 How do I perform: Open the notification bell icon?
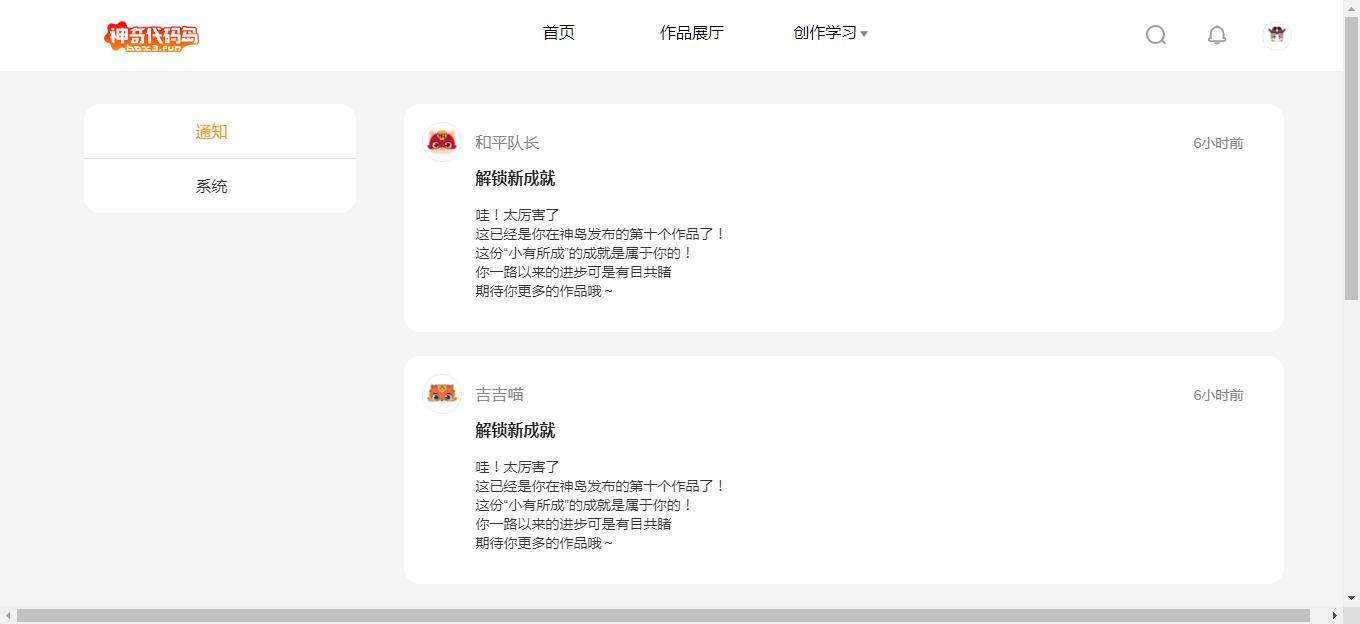click(x=1217, y=35)
